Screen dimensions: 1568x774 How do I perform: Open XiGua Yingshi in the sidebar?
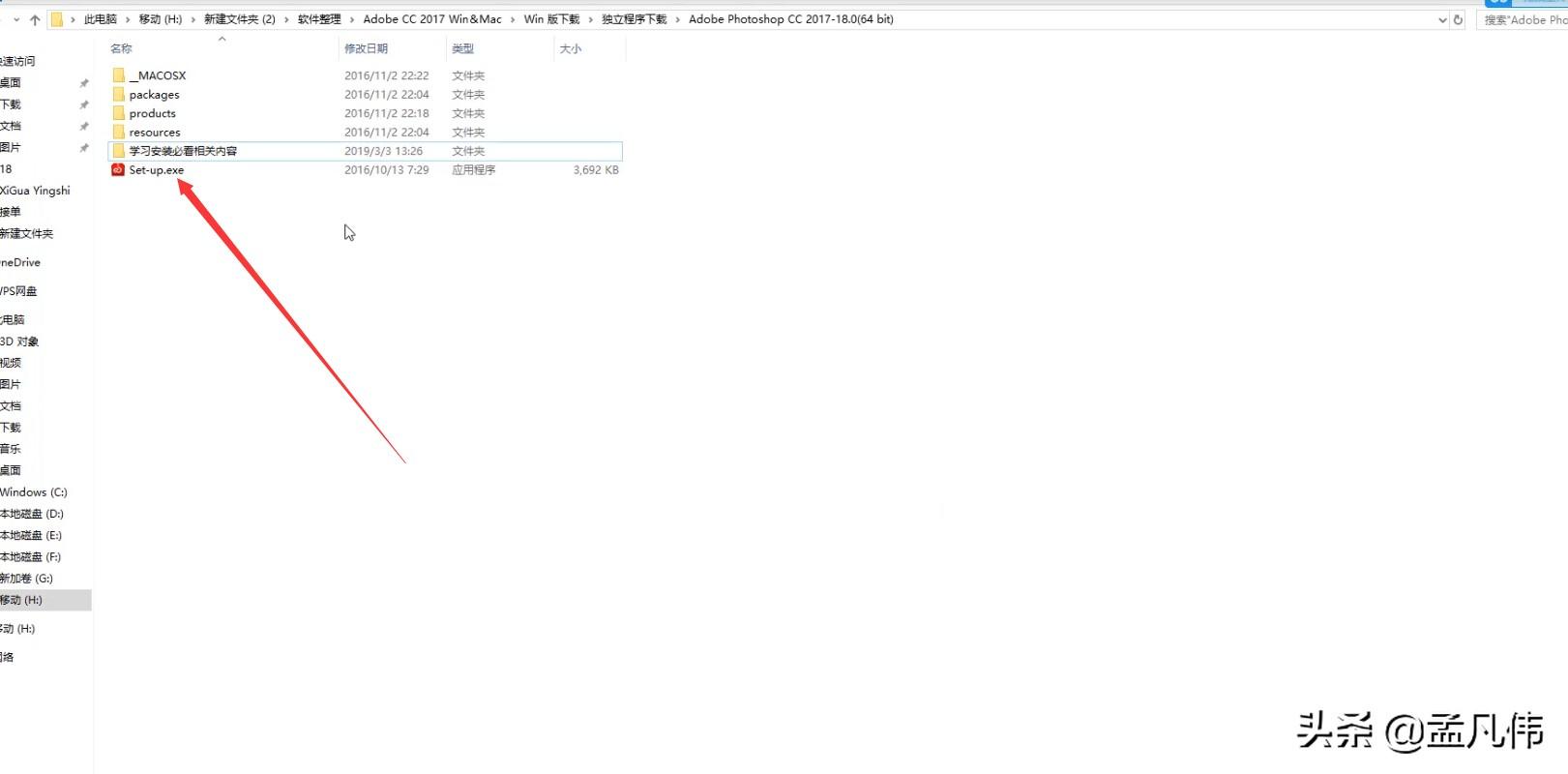(x=35, y=191)
